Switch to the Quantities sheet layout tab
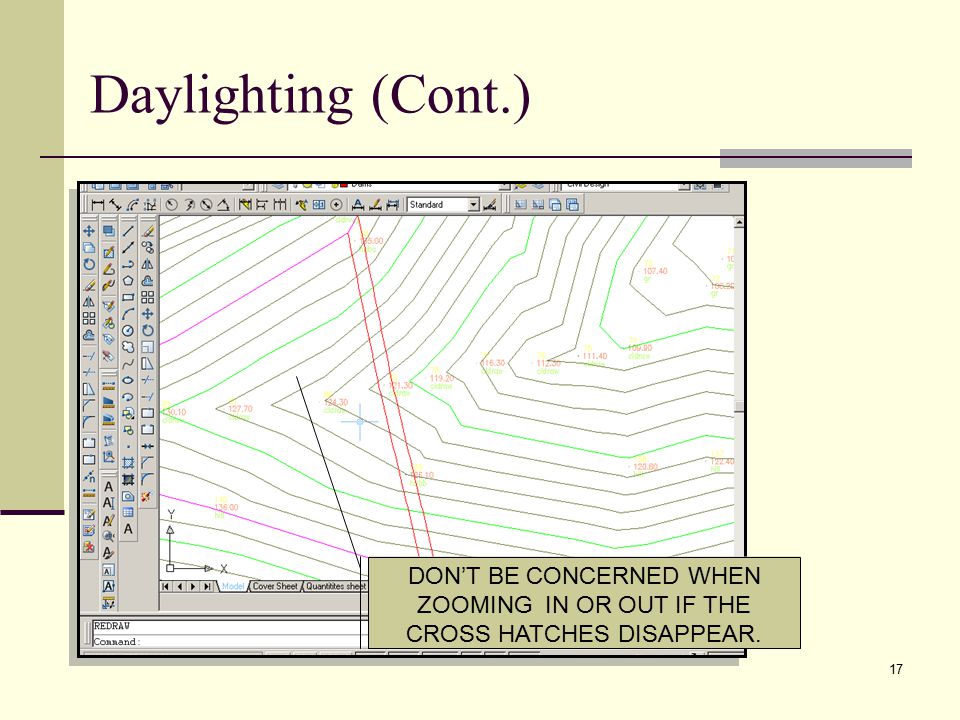The height and width of the screenshot is (720, 960). [336, 586]
